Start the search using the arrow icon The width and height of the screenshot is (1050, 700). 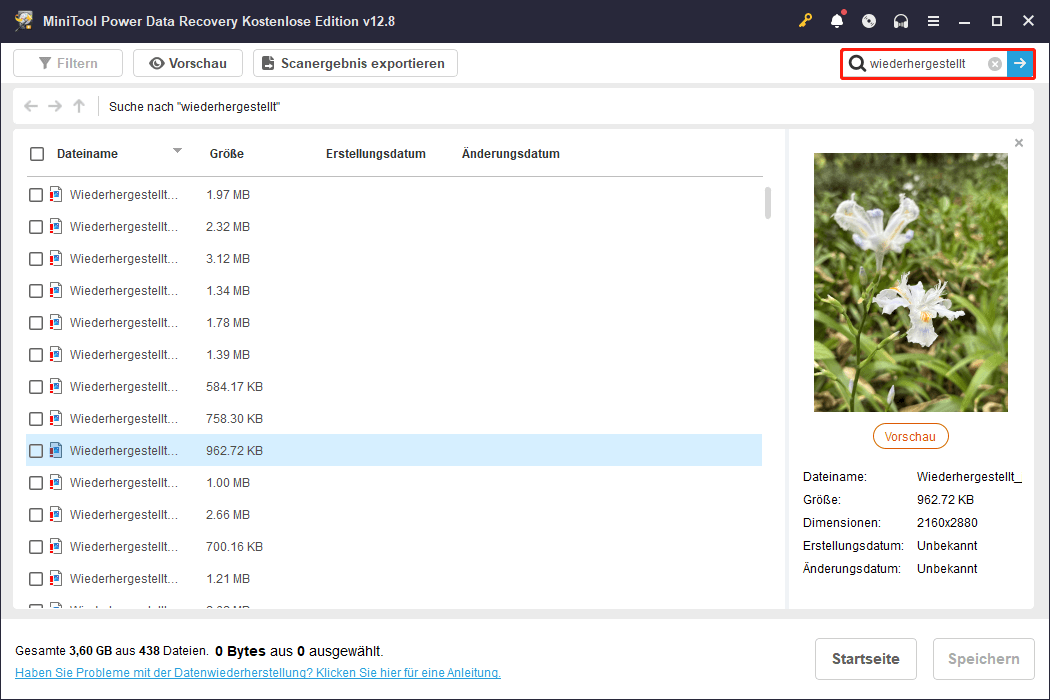pos(1020,63)
